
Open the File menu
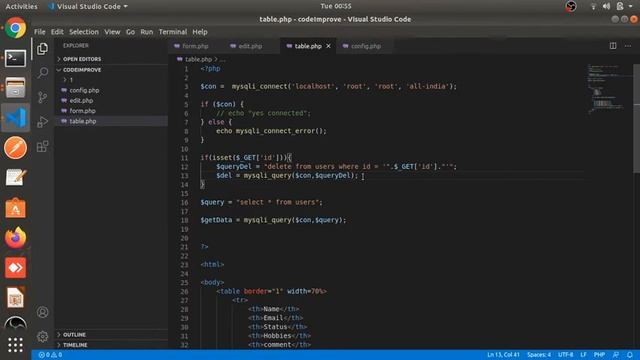tap(40, 32)
